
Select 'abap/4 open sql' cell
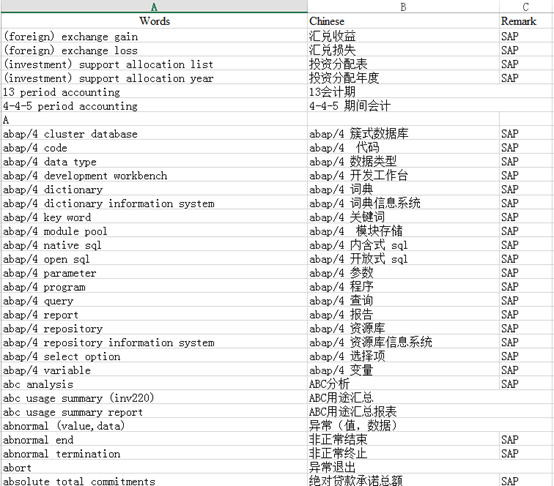pos(154,259)
